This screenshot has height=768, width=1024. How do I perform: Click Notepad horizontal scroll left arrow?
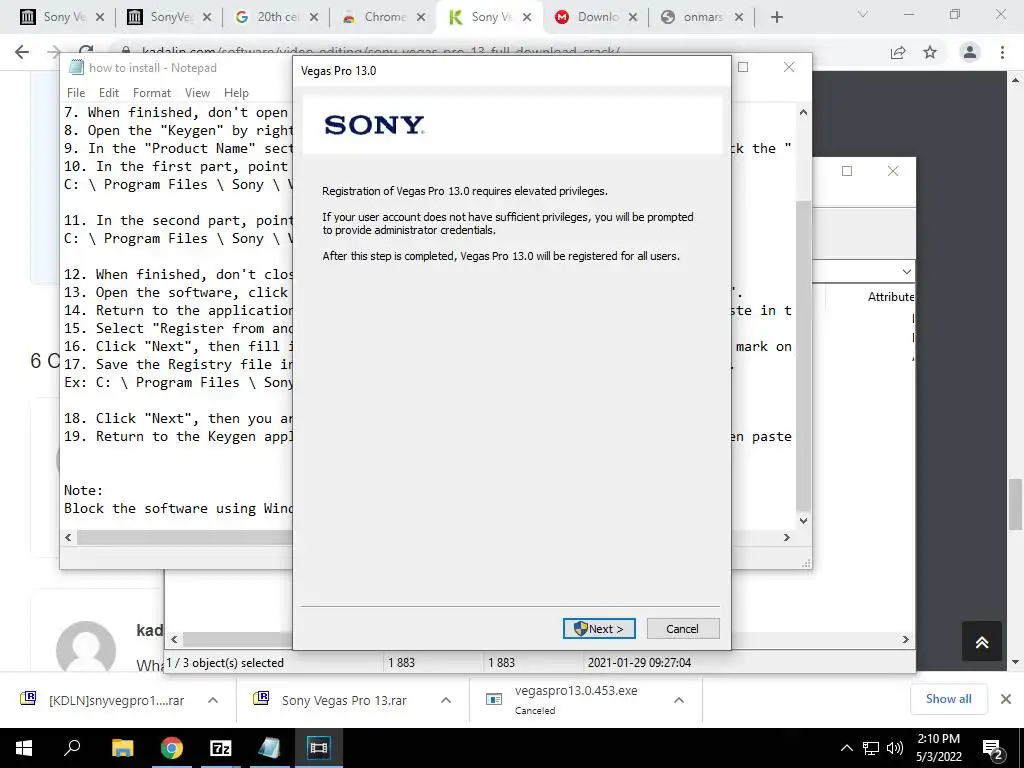(68, 537)
